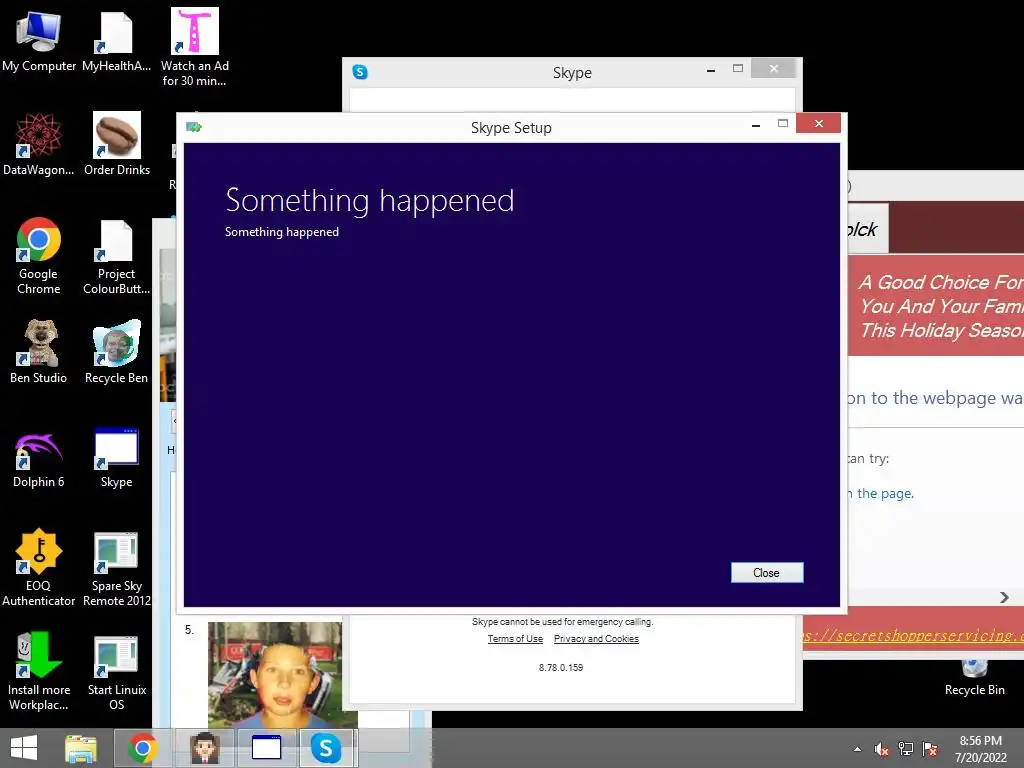Image resolution: width=1024 pixels, height=768 pixels.
Task: Show hidden tray icons arrow
Action: tap(857, 750)
